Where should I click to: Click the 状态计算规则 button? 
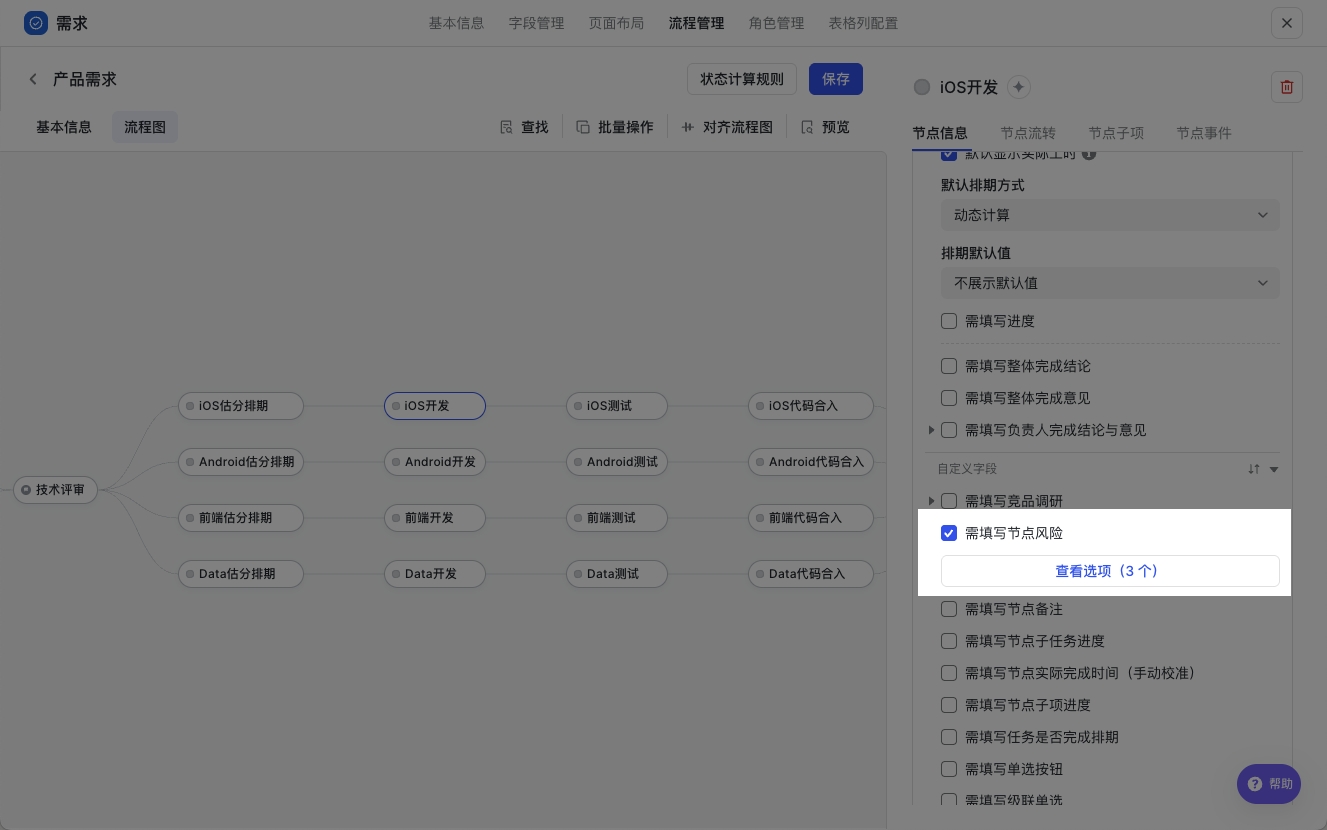[742, 79]
